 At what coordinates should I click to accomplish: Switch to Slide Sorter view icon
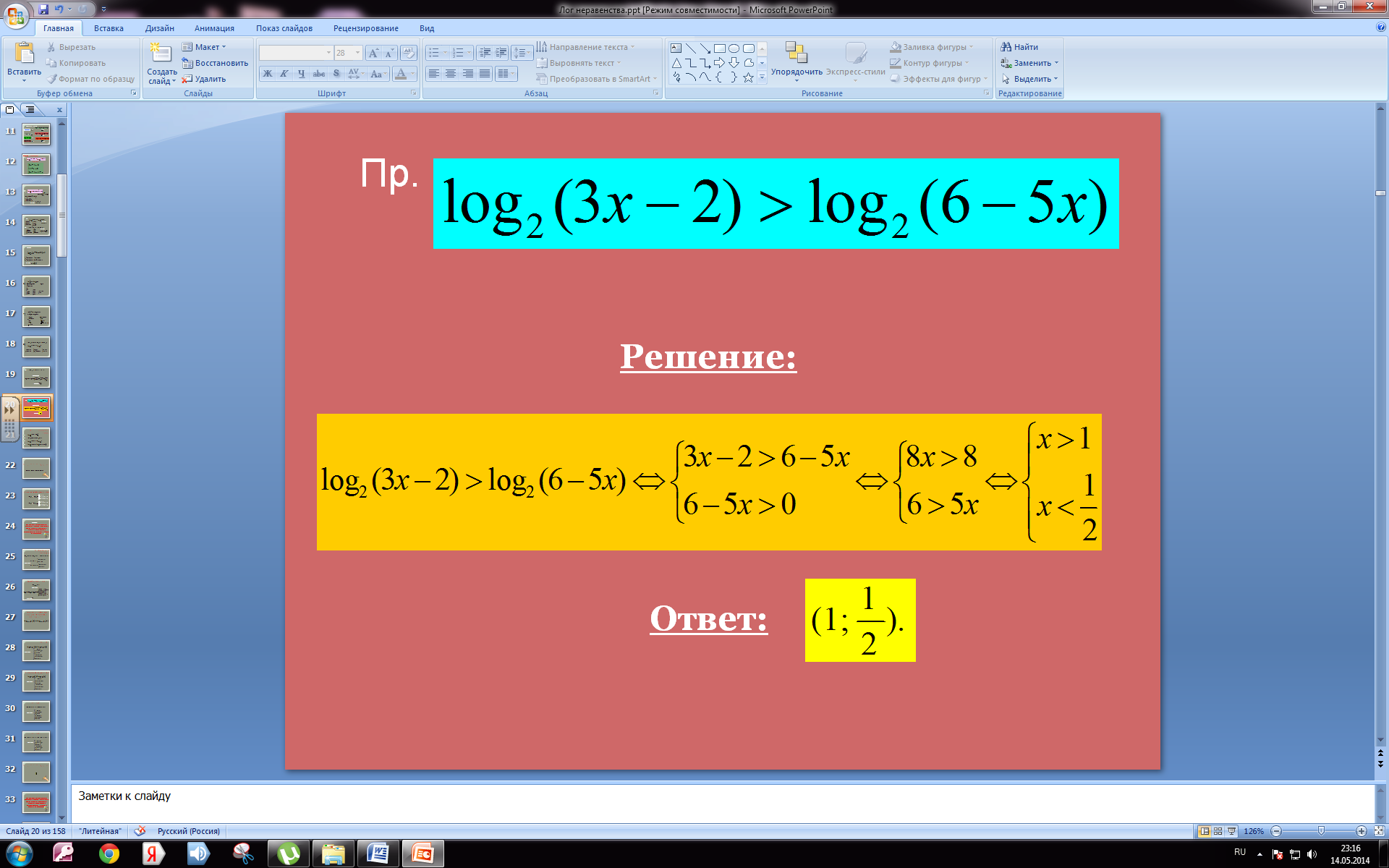coord(1218,831)
